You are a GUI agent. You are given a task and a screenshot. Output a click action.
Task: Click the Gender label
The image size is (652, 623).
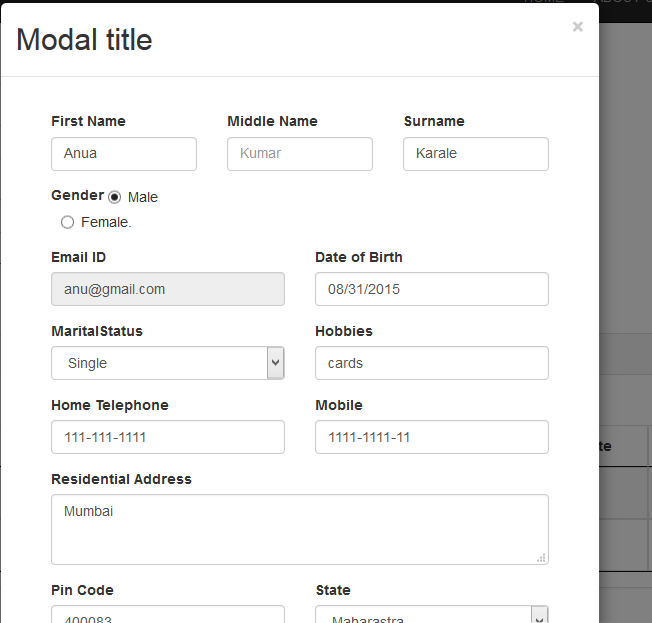(77, 195)
